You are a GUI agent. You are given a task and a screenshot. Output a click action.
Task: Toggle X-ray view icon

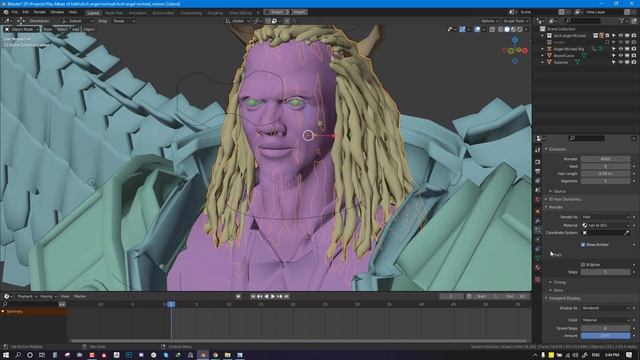tap(492, 29)
